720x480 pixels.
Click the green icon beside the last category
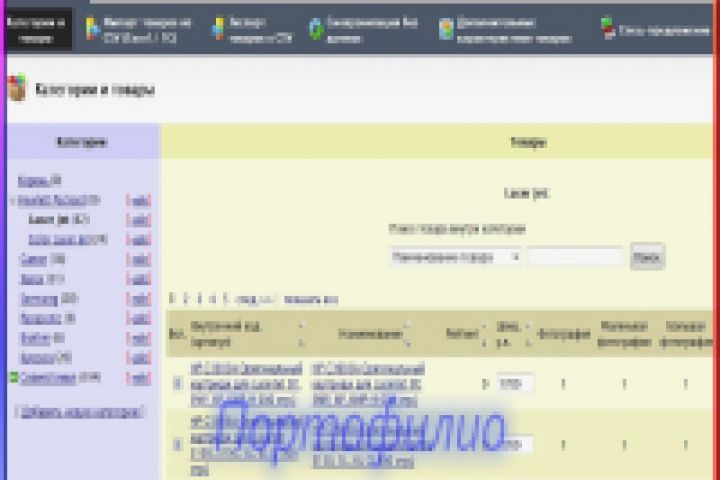pos(14,377)
